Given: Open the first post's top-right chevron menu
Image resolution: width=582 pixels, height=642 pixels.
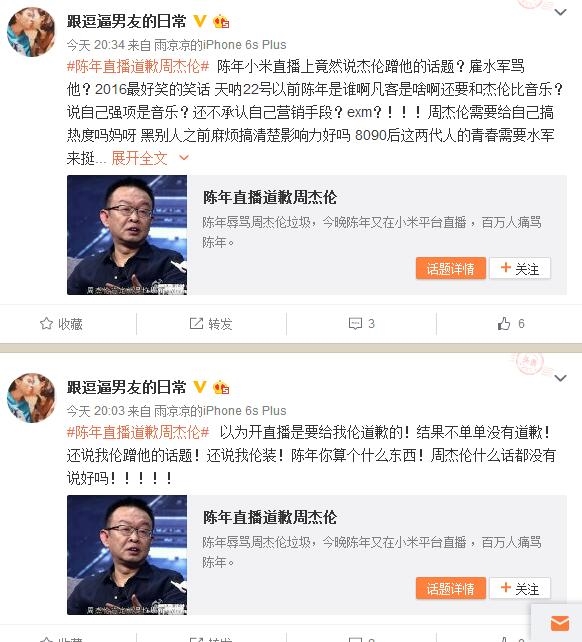Looking at the screenshot, I should pyautogui.click(x=560, y=12).
